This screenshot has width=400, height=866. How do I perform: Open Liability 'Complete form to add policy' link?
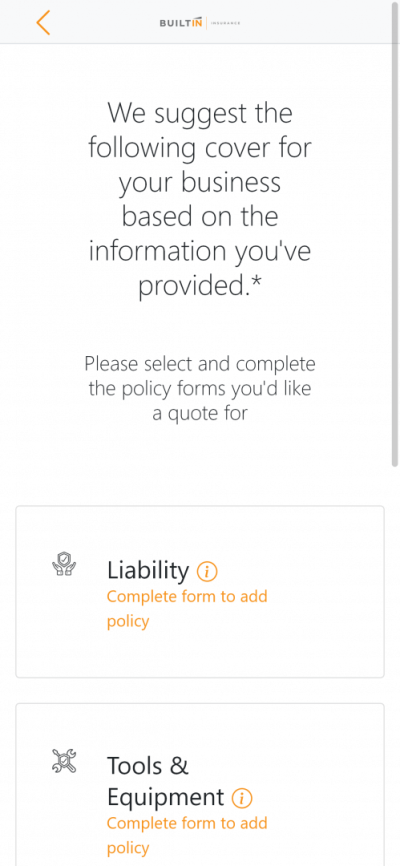(x=187, y=609)
